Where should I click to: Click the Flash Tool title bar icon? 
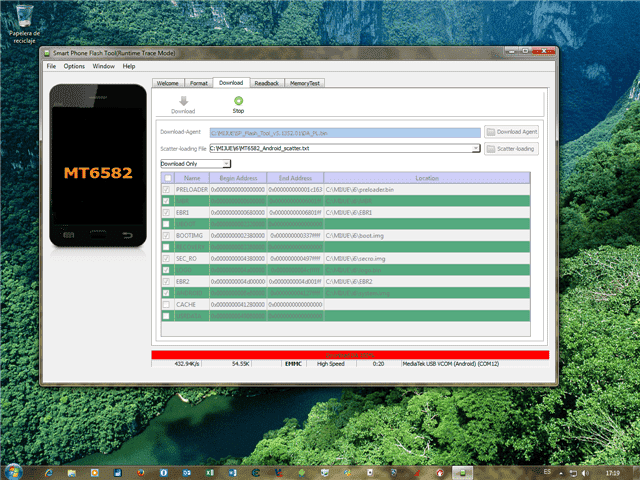[x=47, y=53]
